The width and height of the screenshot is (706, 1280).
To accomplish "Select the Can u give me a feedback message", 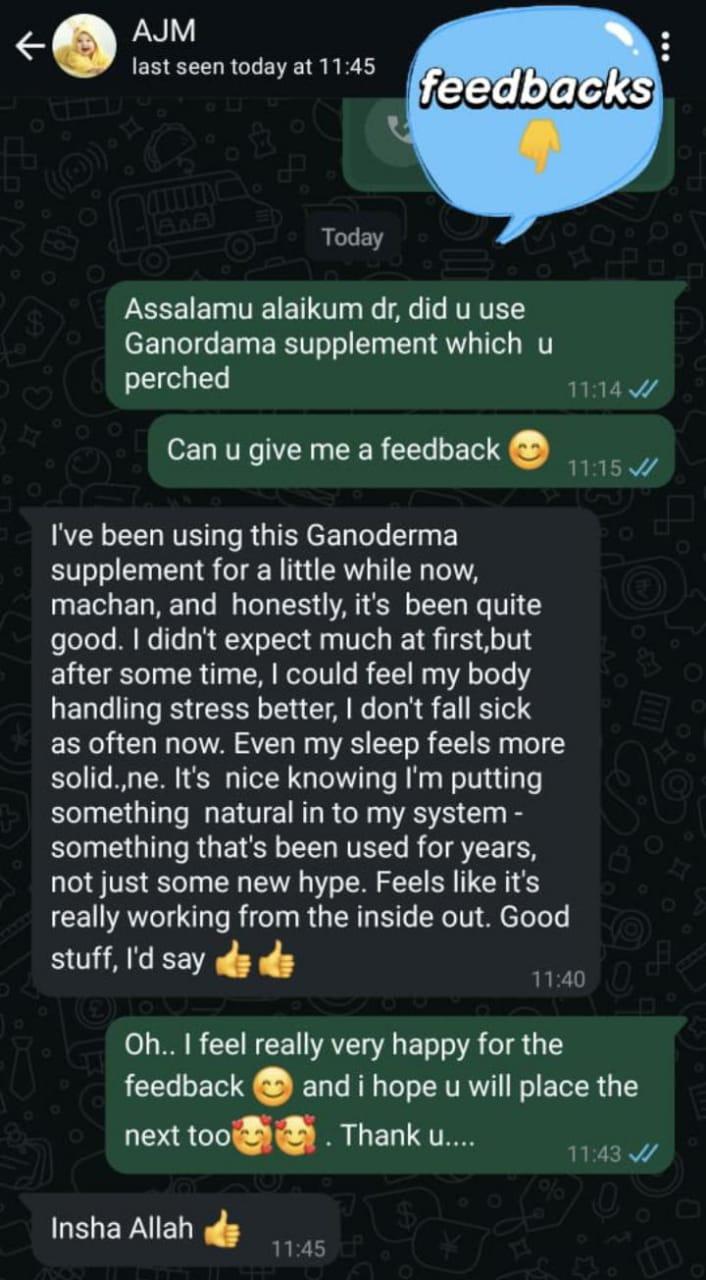I will point(411,452).
